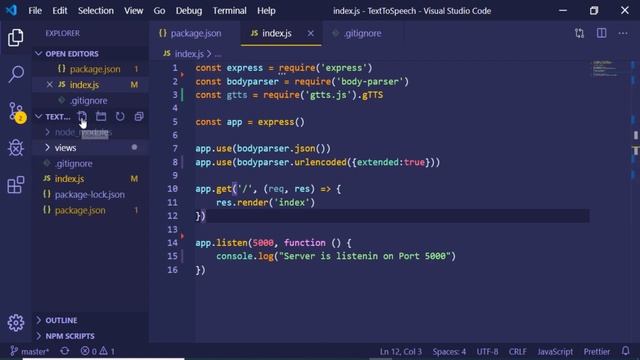Collapse all folders in explorer
This screenshot has width=640, height=360.
(x=139, y=117)
